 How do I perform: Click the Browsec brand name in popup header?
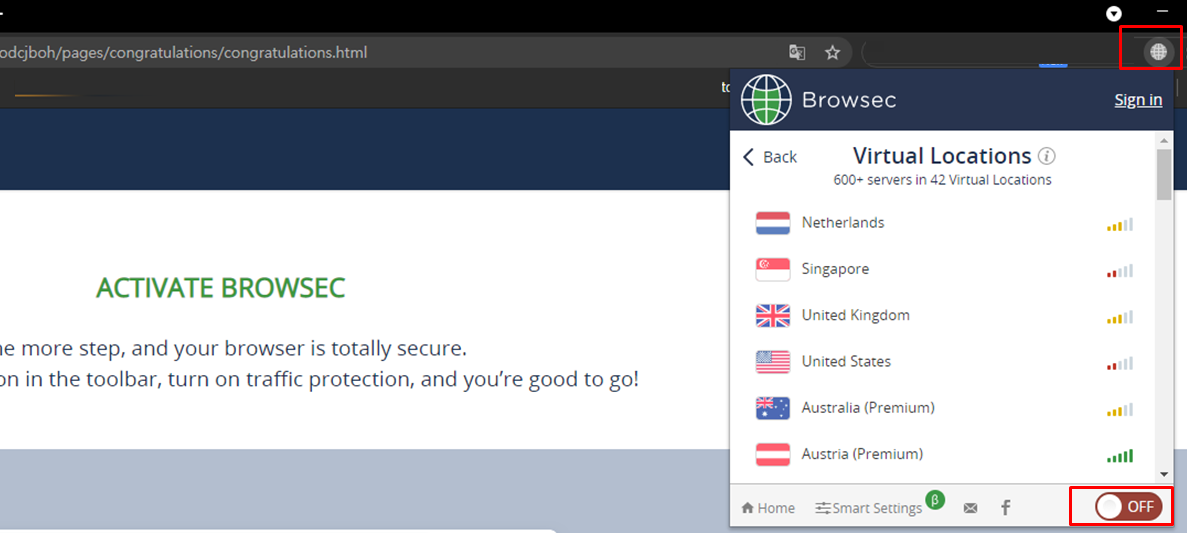(x=849, y=100)
